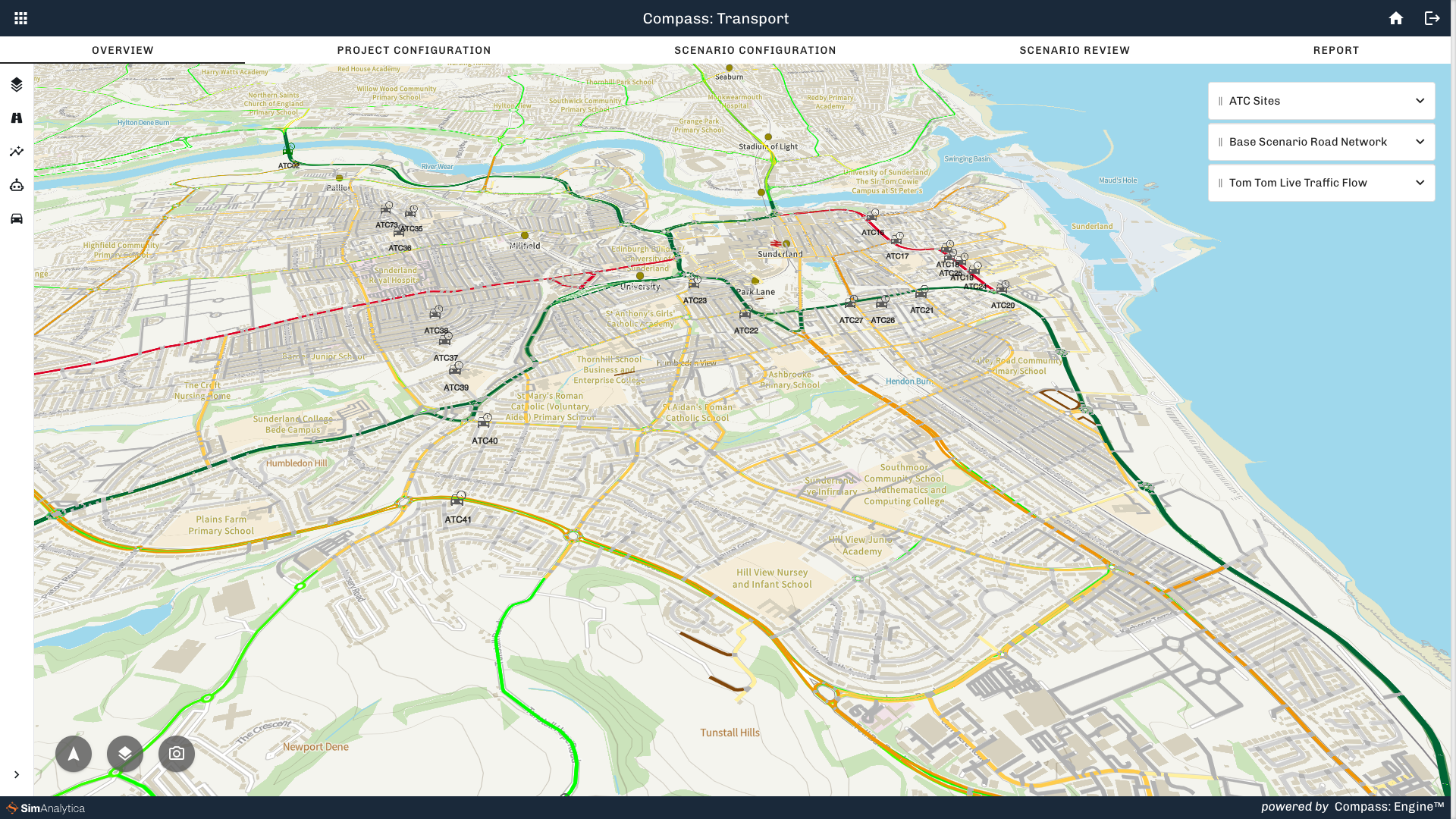The image size is (1456, 819).
Task: Switch to the Scenario Review tab
Action: (x=1075, y=50)
